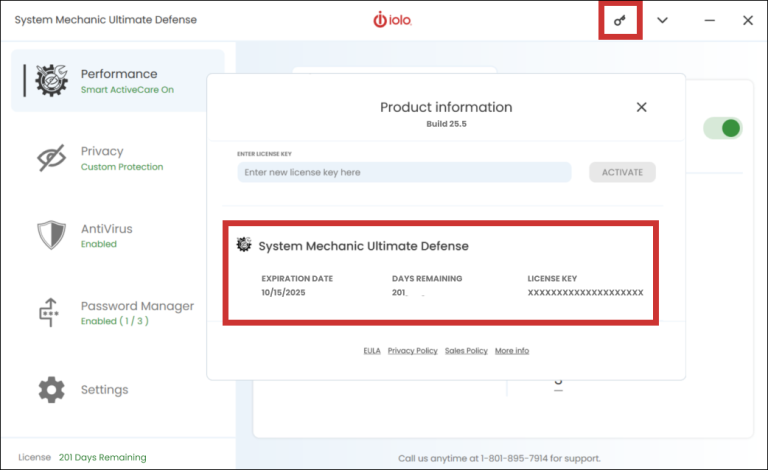Click the Privacy crossed-eye icon
The width and height of the screenshot is (768, 470).
(51, 158)
